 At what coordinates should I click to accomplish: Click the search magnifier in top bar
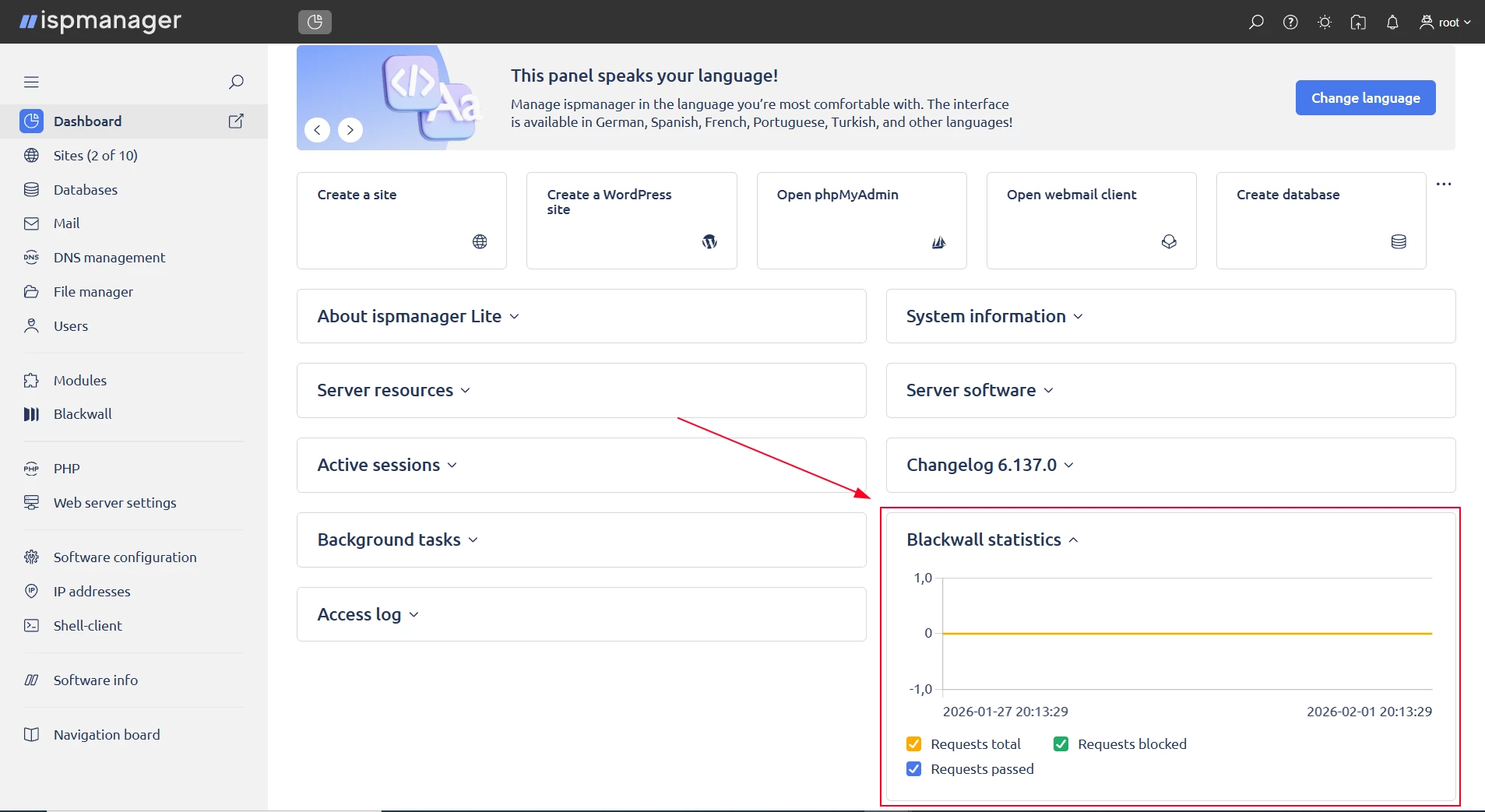pyautogui.click(x=1256, y=23)
